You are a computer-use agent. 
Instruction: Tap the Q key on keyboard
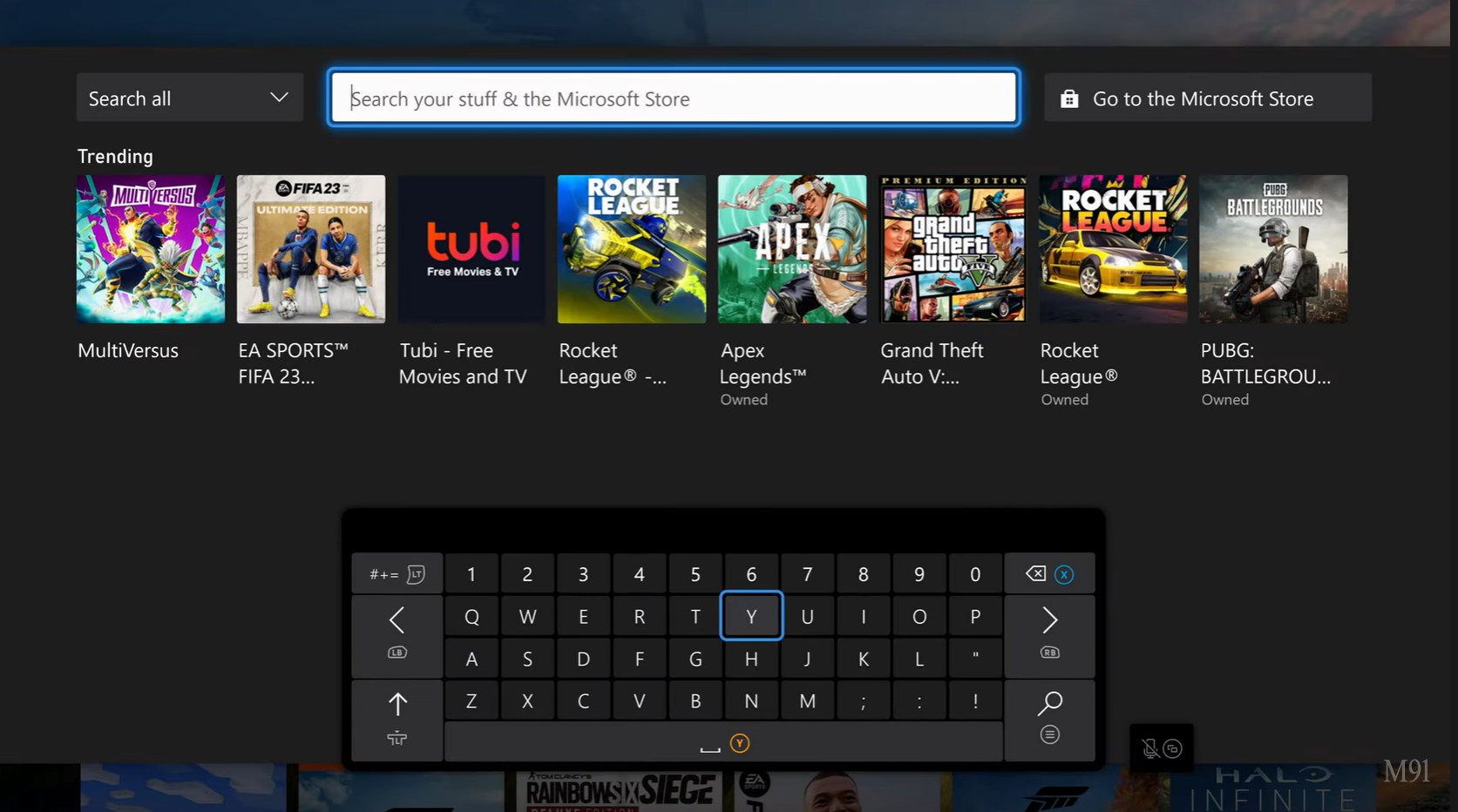tap(471, 616)
